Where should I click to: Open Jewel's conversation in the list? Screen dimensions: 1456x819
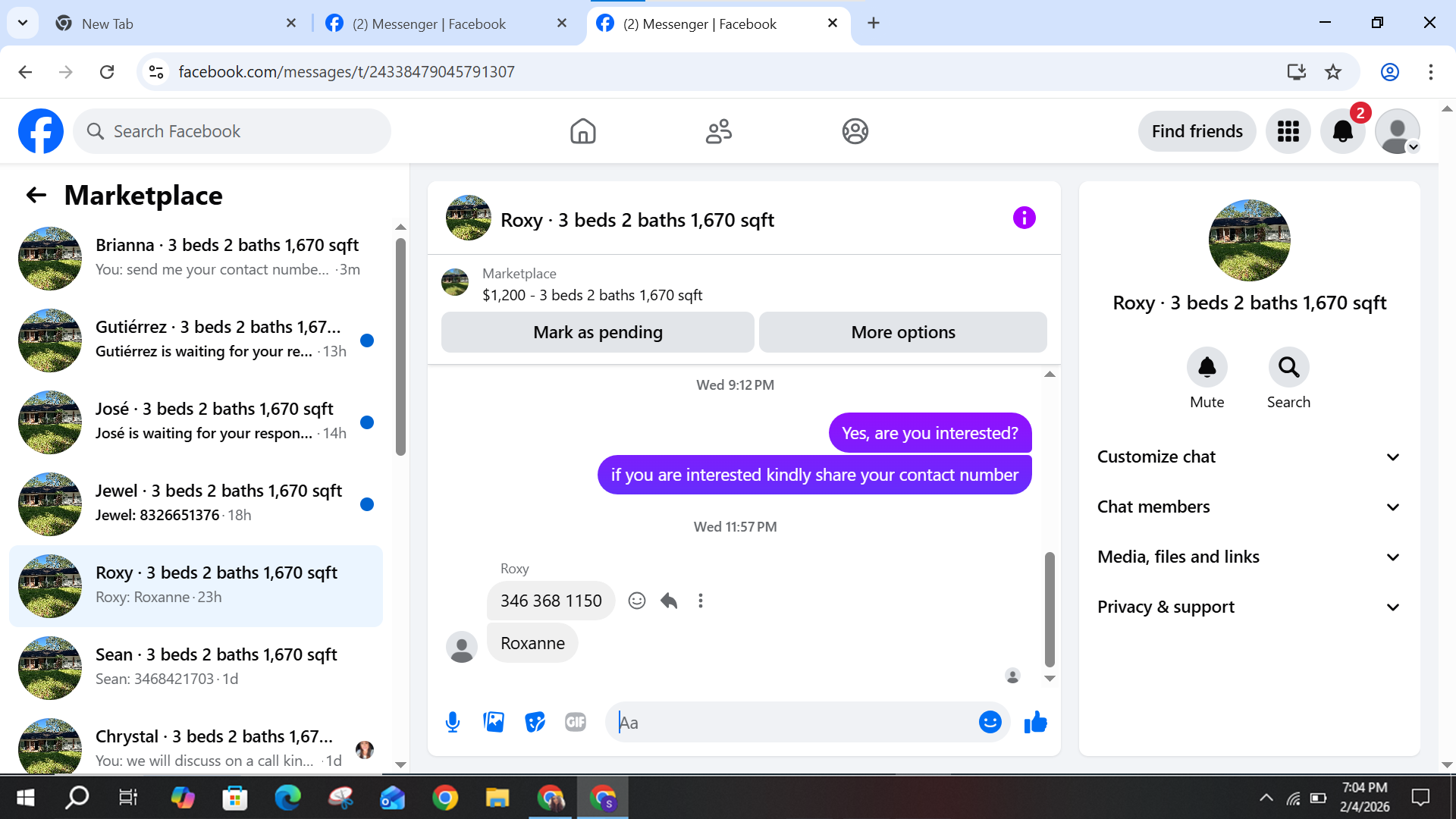coord(197,504)
